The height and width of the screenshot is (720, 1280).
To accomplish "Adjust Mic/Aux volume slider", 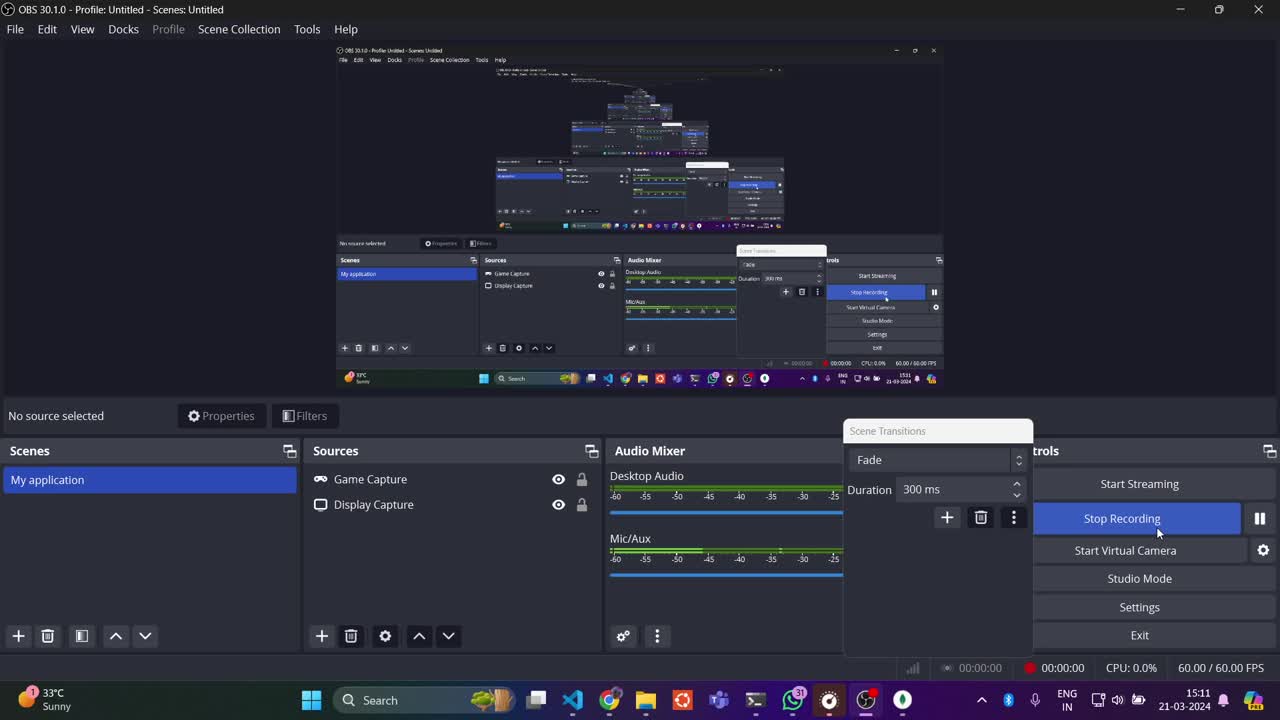I will 726,575.
